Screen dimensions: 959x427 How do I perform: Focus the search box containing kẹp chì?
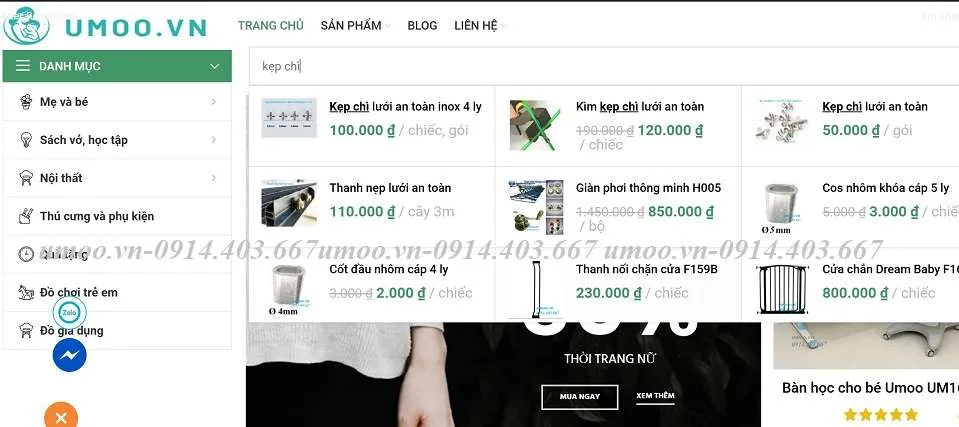(604, 66)
